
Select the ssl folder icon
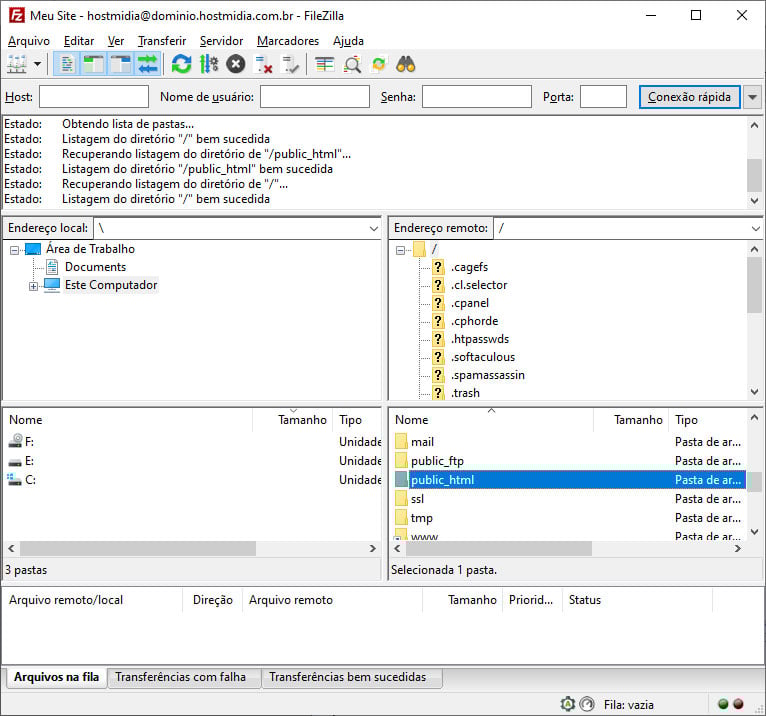pos(401,499)
